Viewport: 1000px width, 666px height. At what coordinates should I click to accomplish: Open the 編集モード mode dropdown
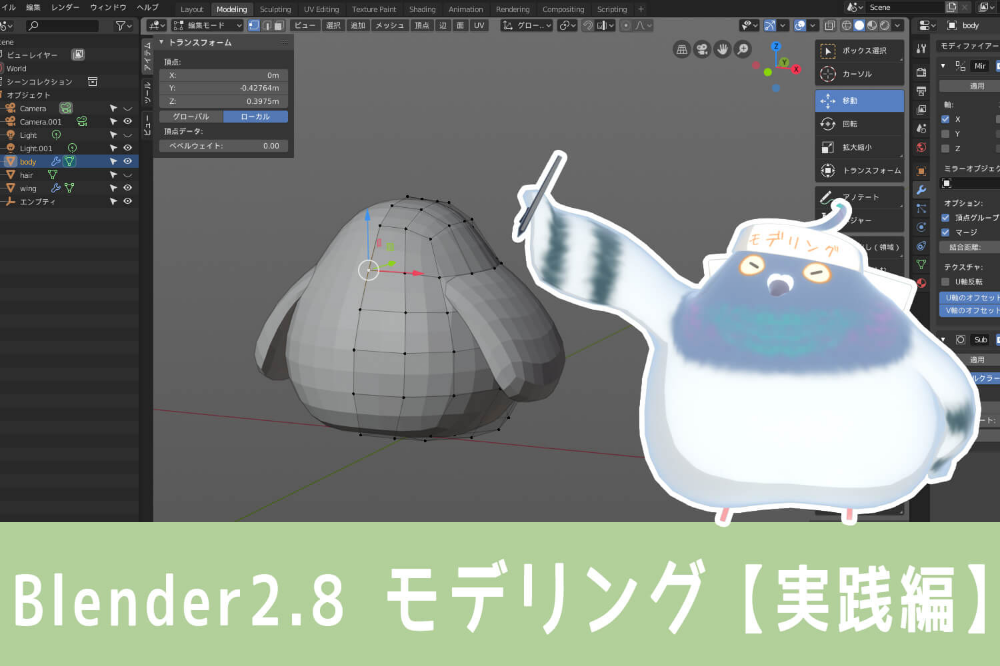pyautogui.click(x=207, y=26)
